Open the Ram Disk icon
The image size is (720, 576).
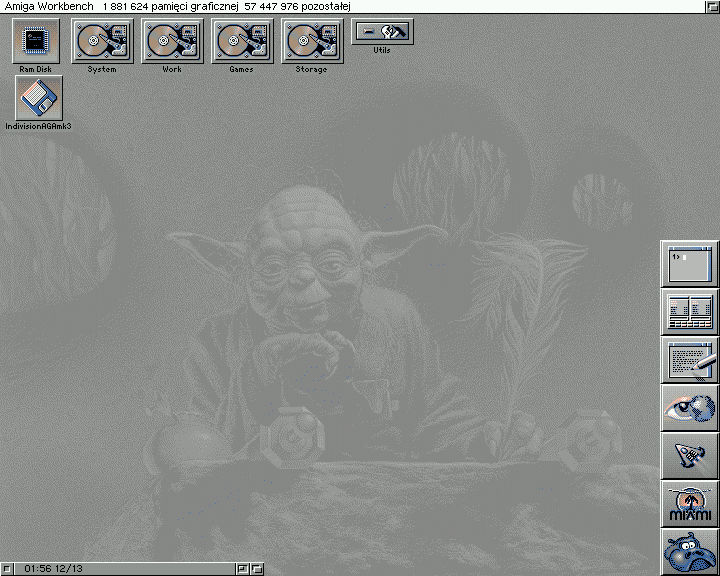coord(36,40)
